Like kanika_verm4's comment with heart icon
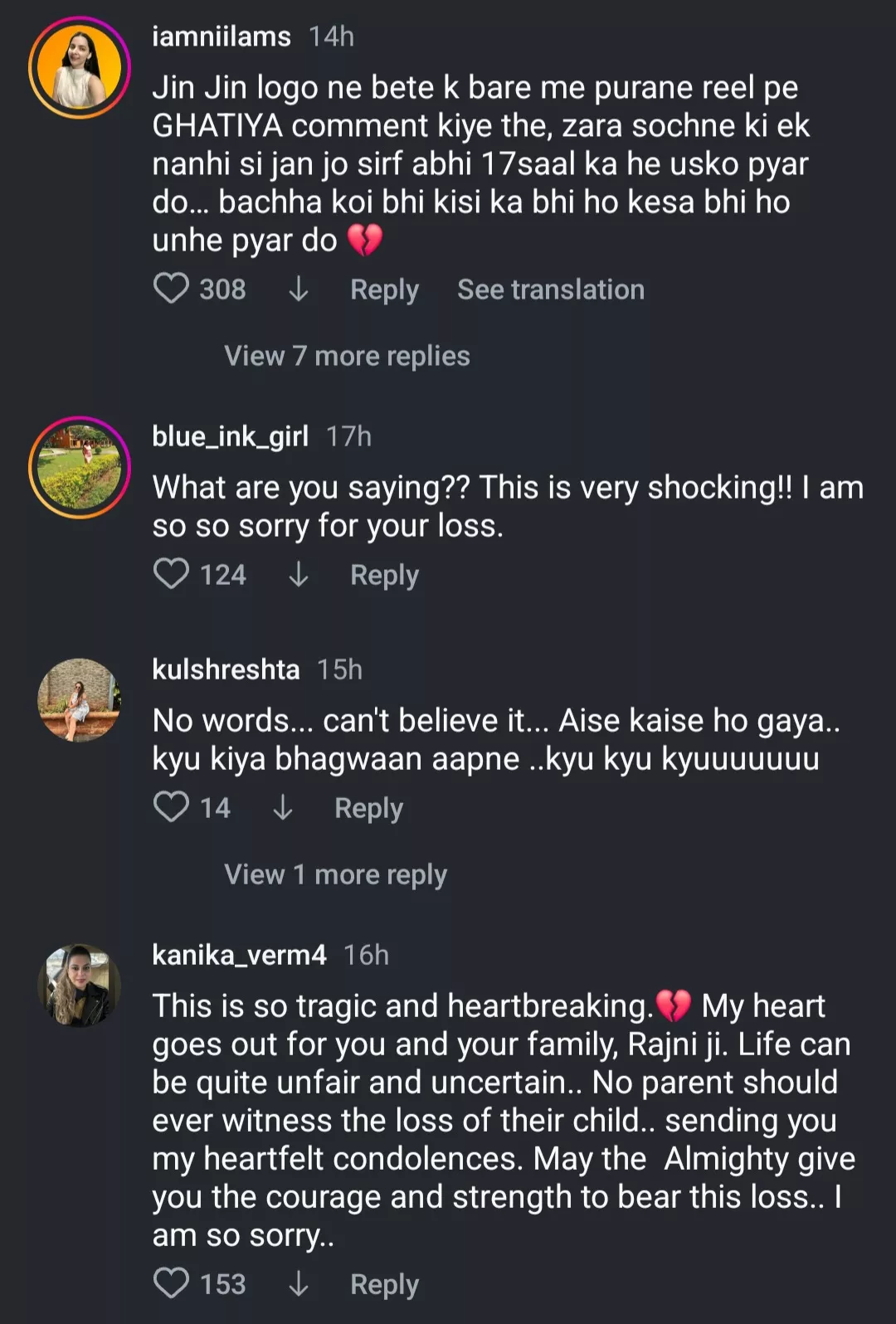 [172, 1283]
